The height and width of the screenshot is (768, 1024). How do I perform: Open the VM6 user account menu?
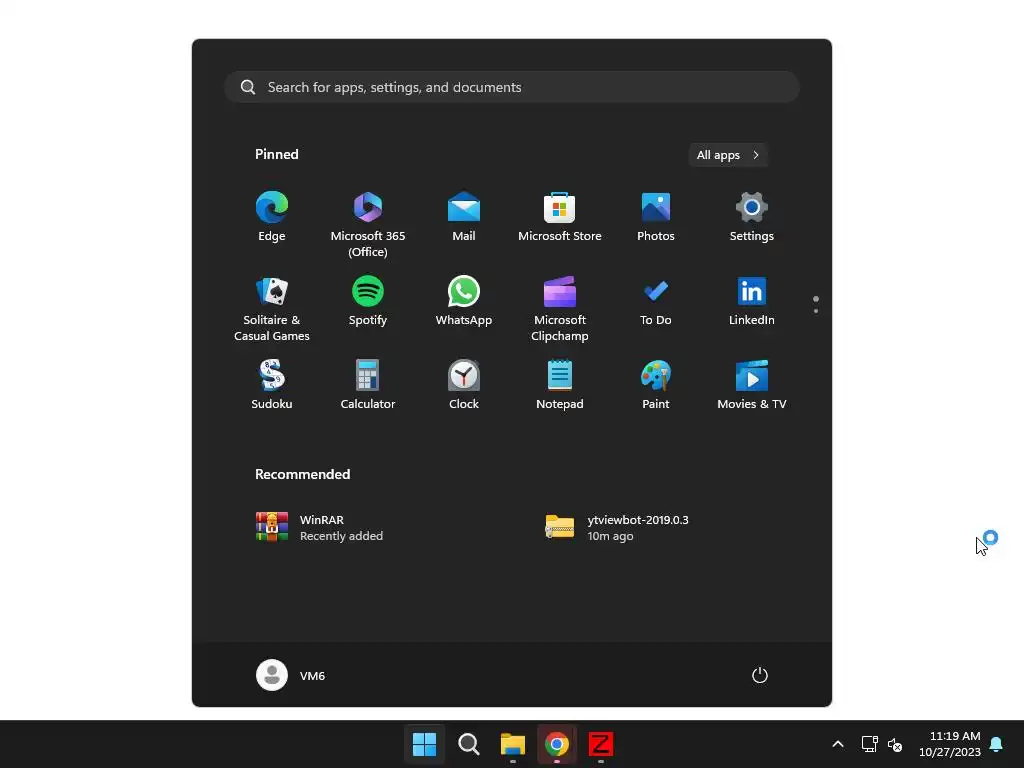click(291, 675)
